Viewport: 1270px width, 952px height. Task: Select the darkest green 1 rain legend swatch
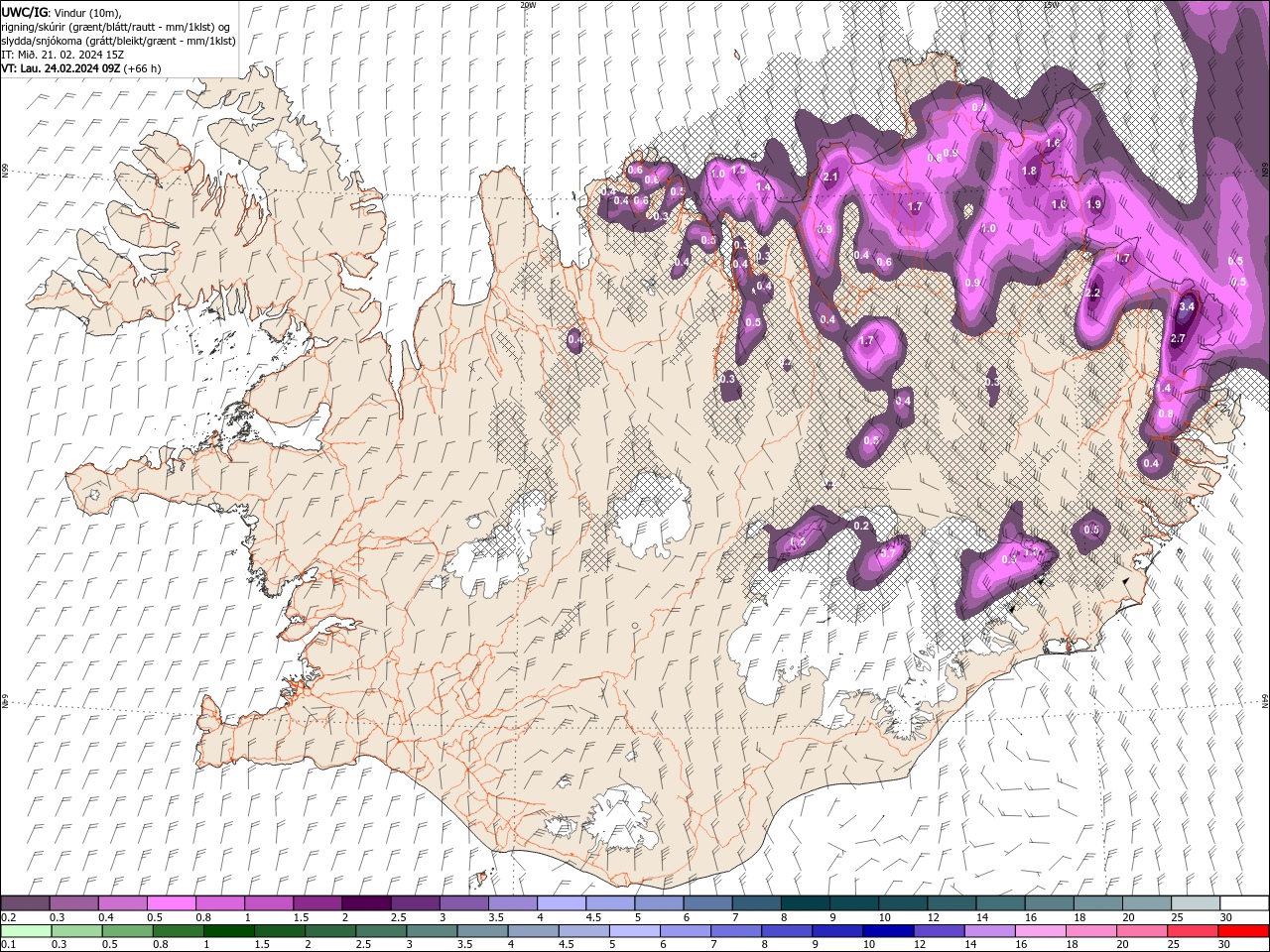pos(229,931)
